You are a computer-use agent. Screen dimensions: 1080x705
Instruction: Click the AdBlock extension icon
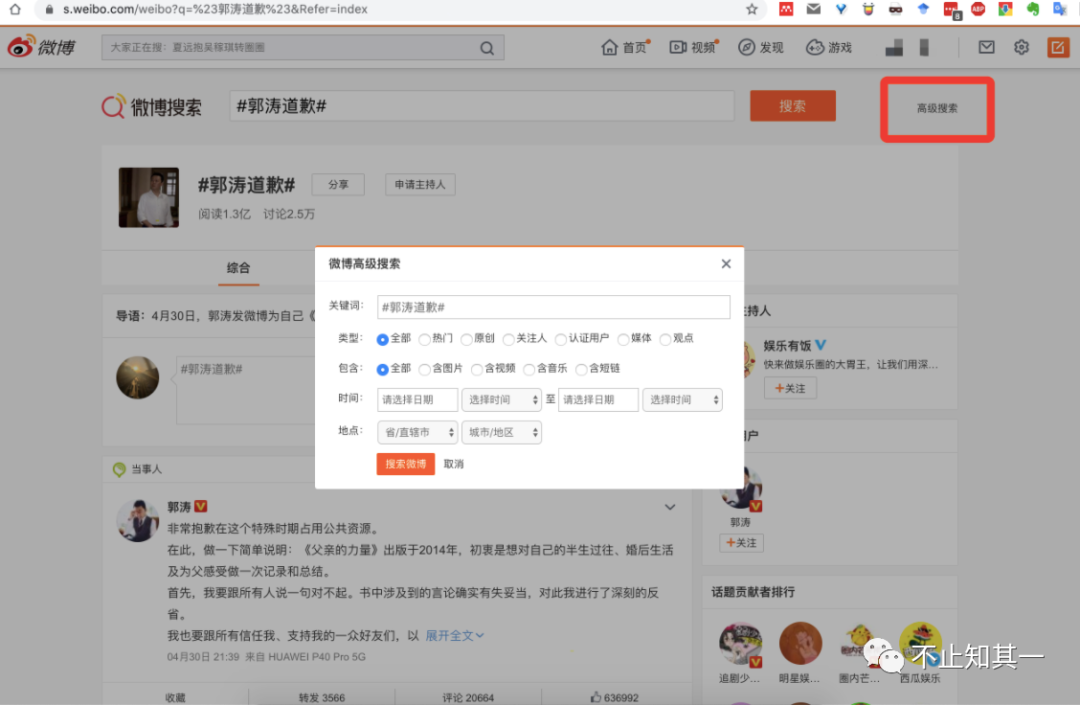click(x=977, y=9)
